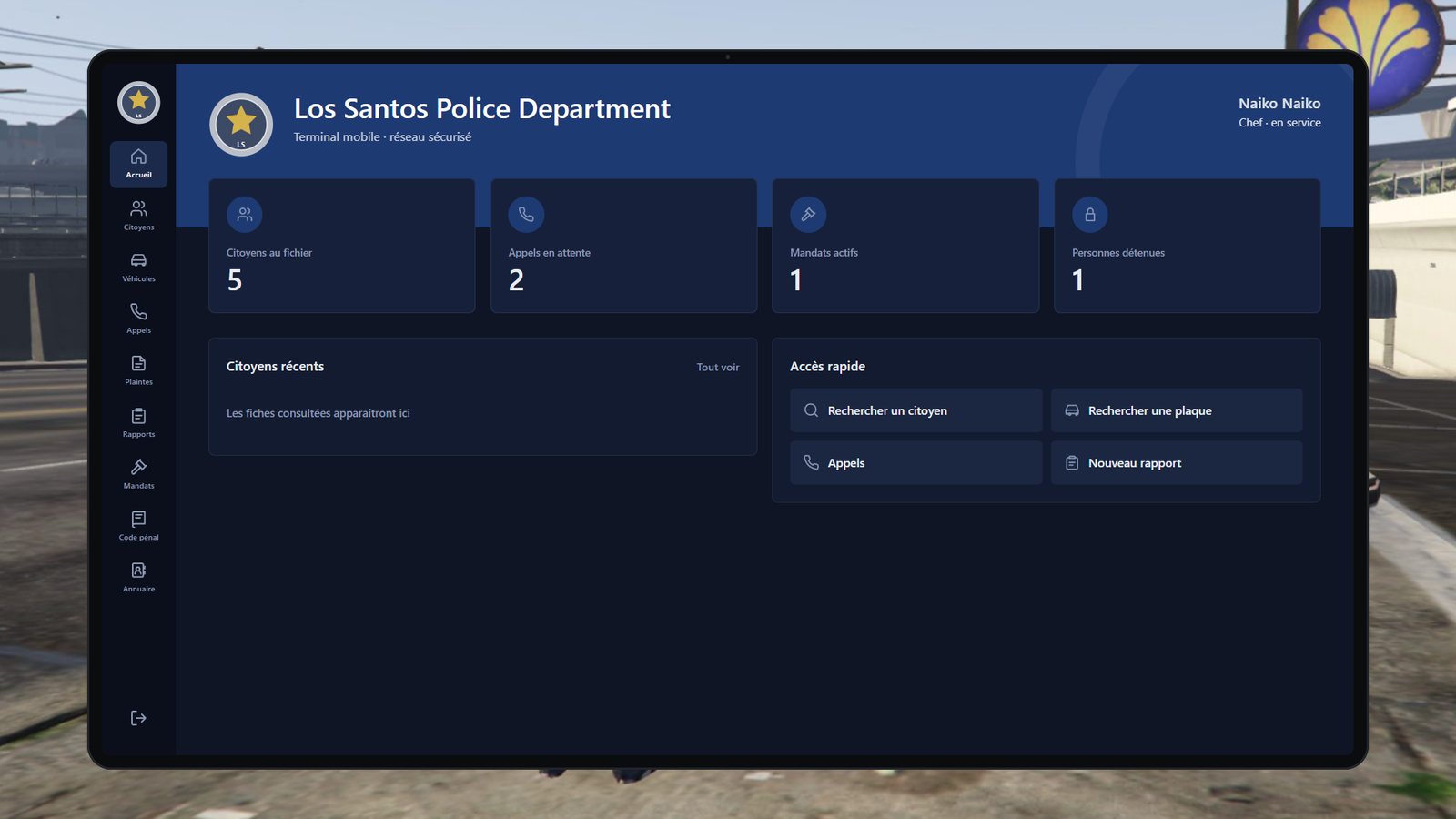Click the Naiko Naiko user name

click(1279, 104)
